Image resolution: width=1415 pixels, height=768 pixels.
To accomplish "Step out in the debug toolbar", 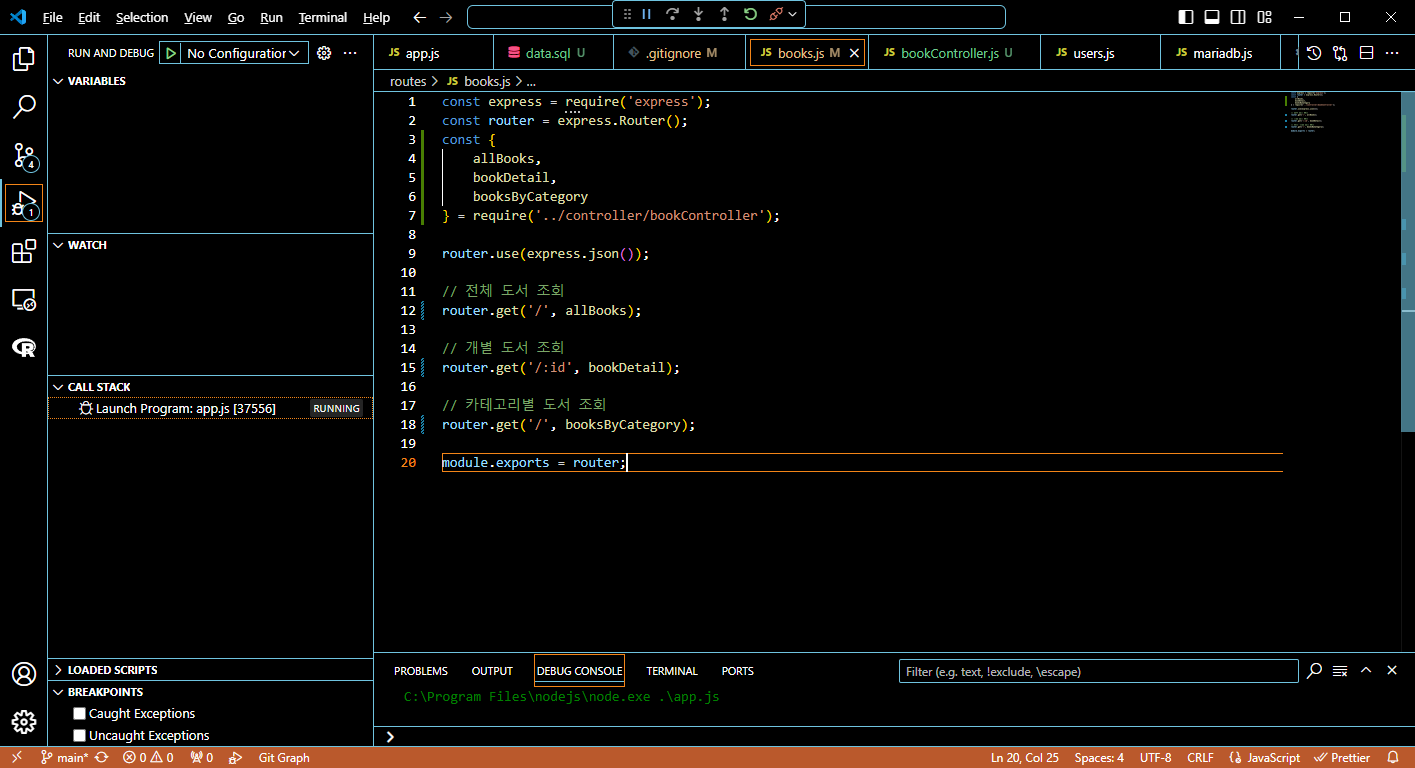I will (724, 14).
